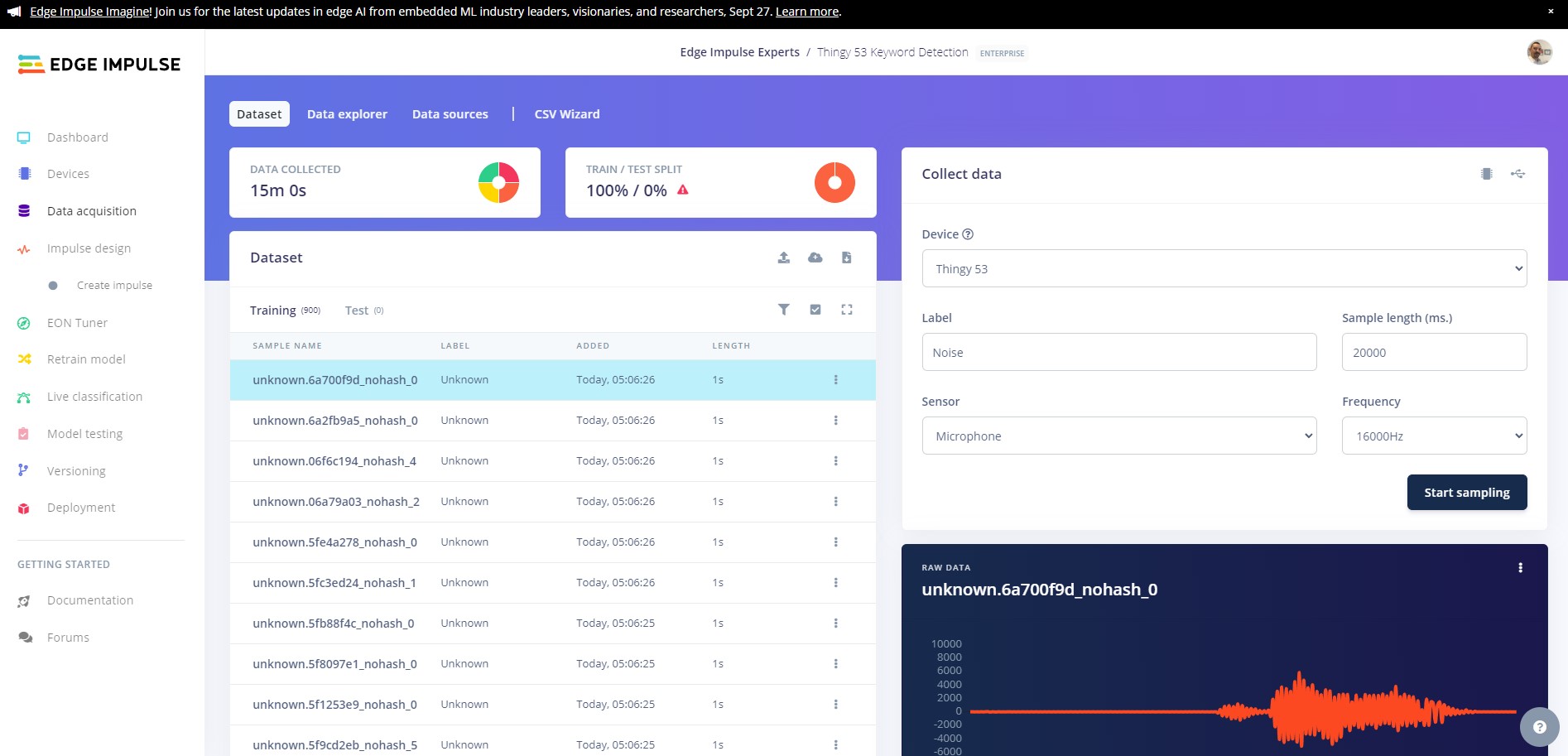The height and width of the screenshot is (756, 1568).
Task: Toggle the select multiple items checkbox icon
Action: (815, 310)
